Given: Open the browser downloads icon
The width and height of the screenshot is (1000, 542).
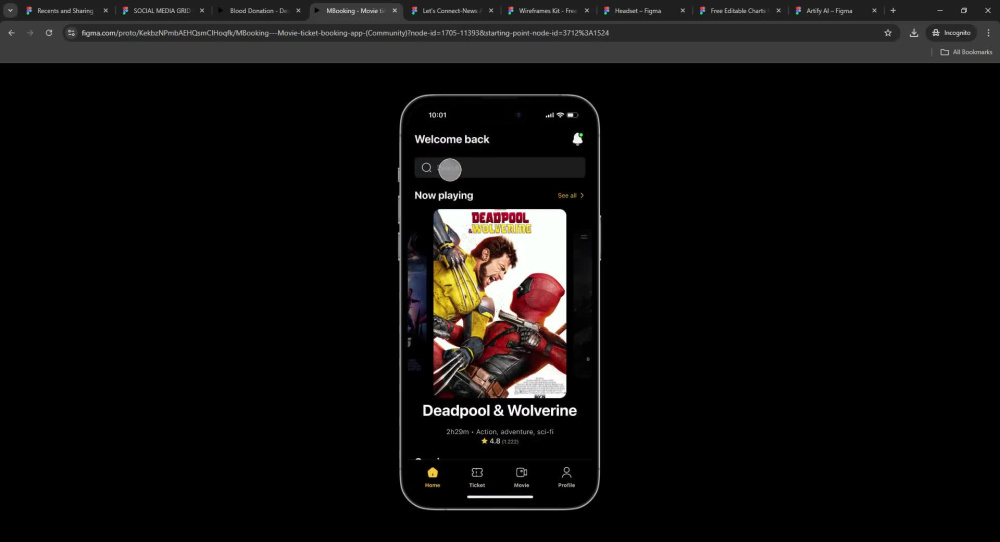Looking at the screenshot, I should pos(914,33).
